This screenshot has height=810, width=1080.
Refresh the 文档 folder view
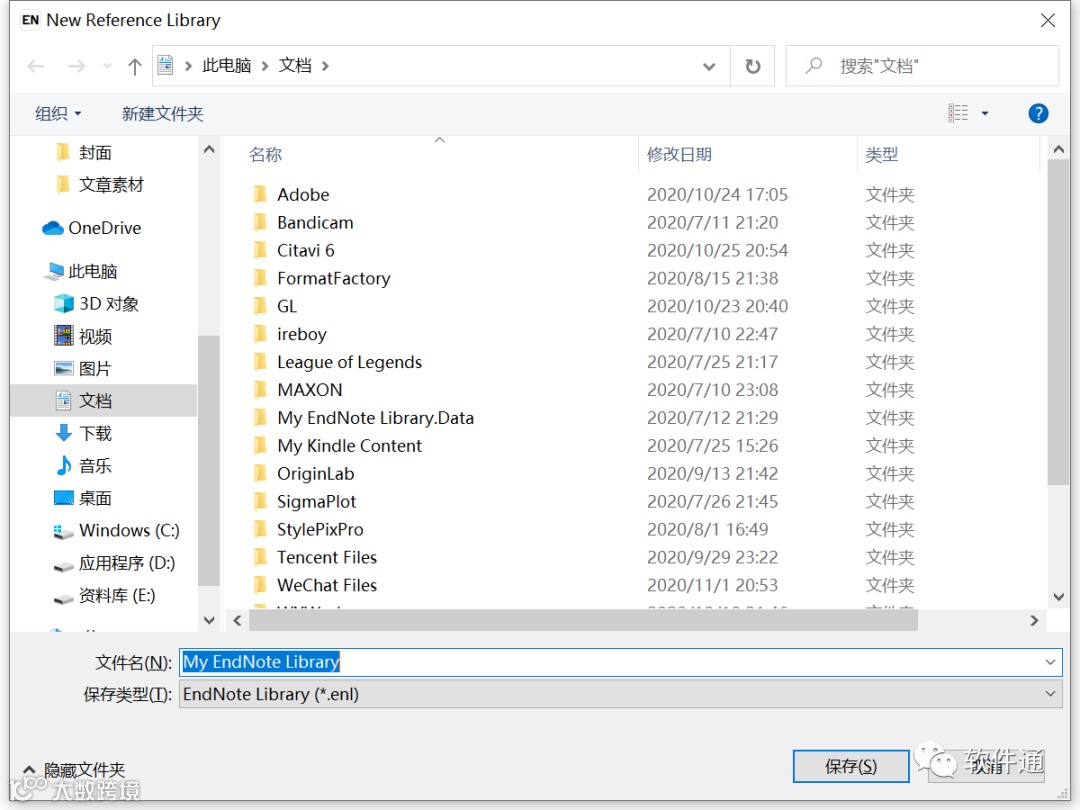coord(753,66)
